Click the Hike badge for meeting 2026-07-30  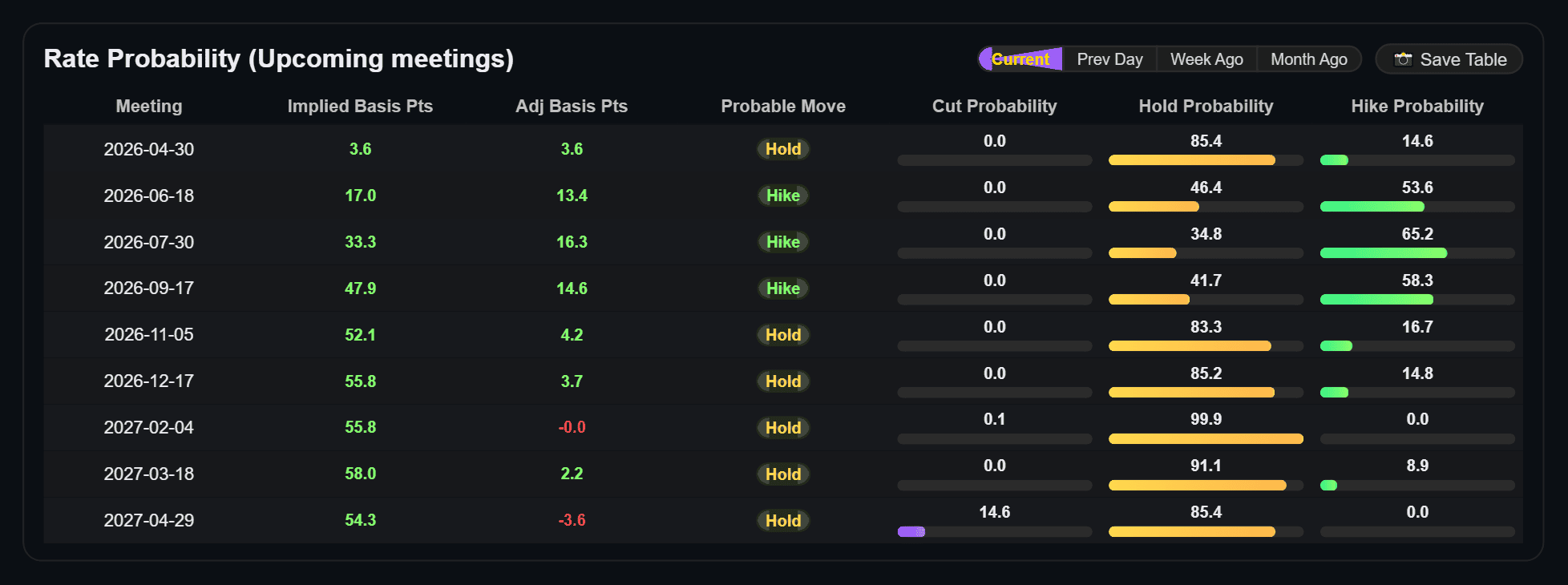click(782, 242)
